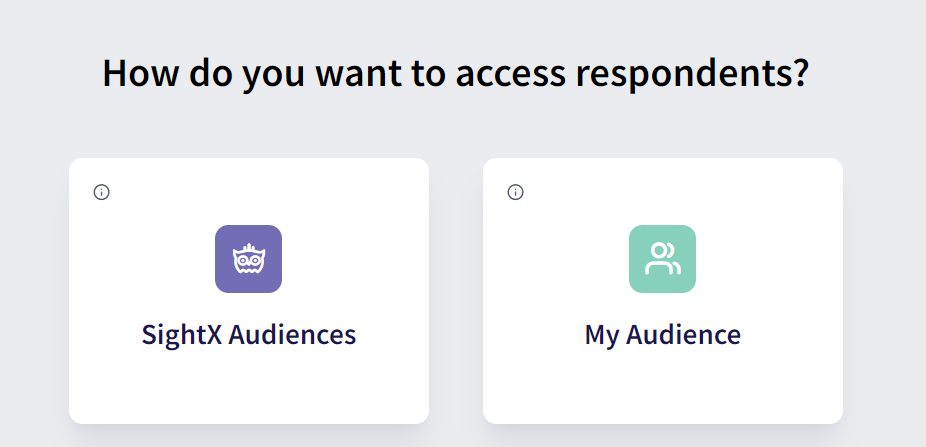Open details via SightX card's circled i
The image size is (926, 447).
tap(102, 192)
